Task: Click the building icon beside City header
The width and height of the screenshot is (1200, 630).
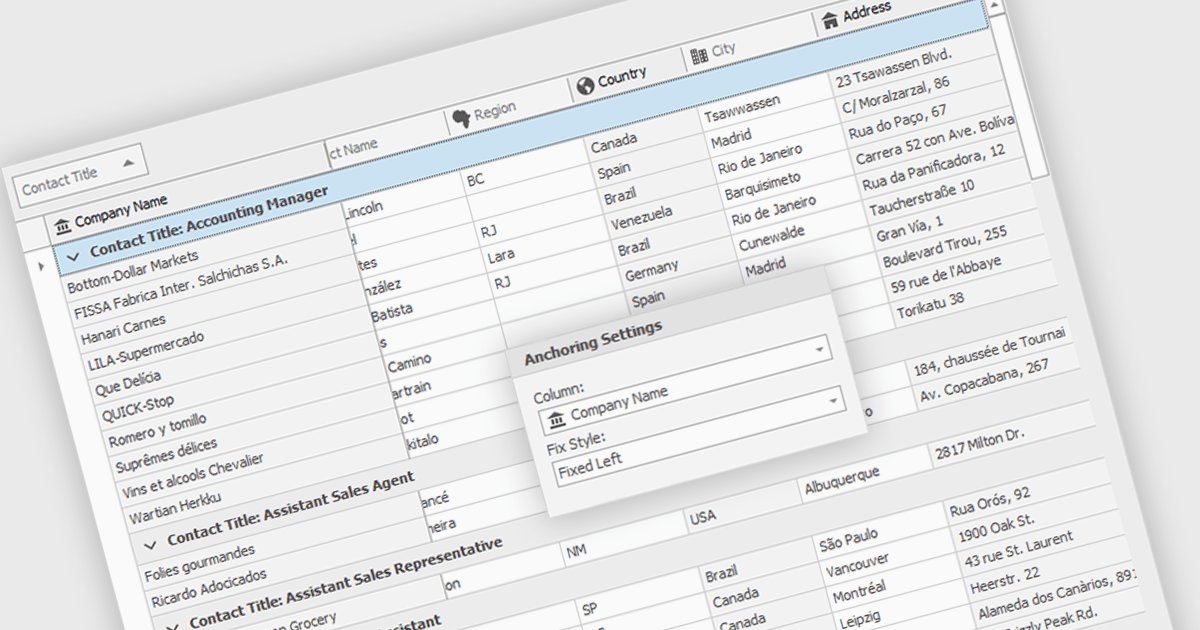Action: click(698, 57)
